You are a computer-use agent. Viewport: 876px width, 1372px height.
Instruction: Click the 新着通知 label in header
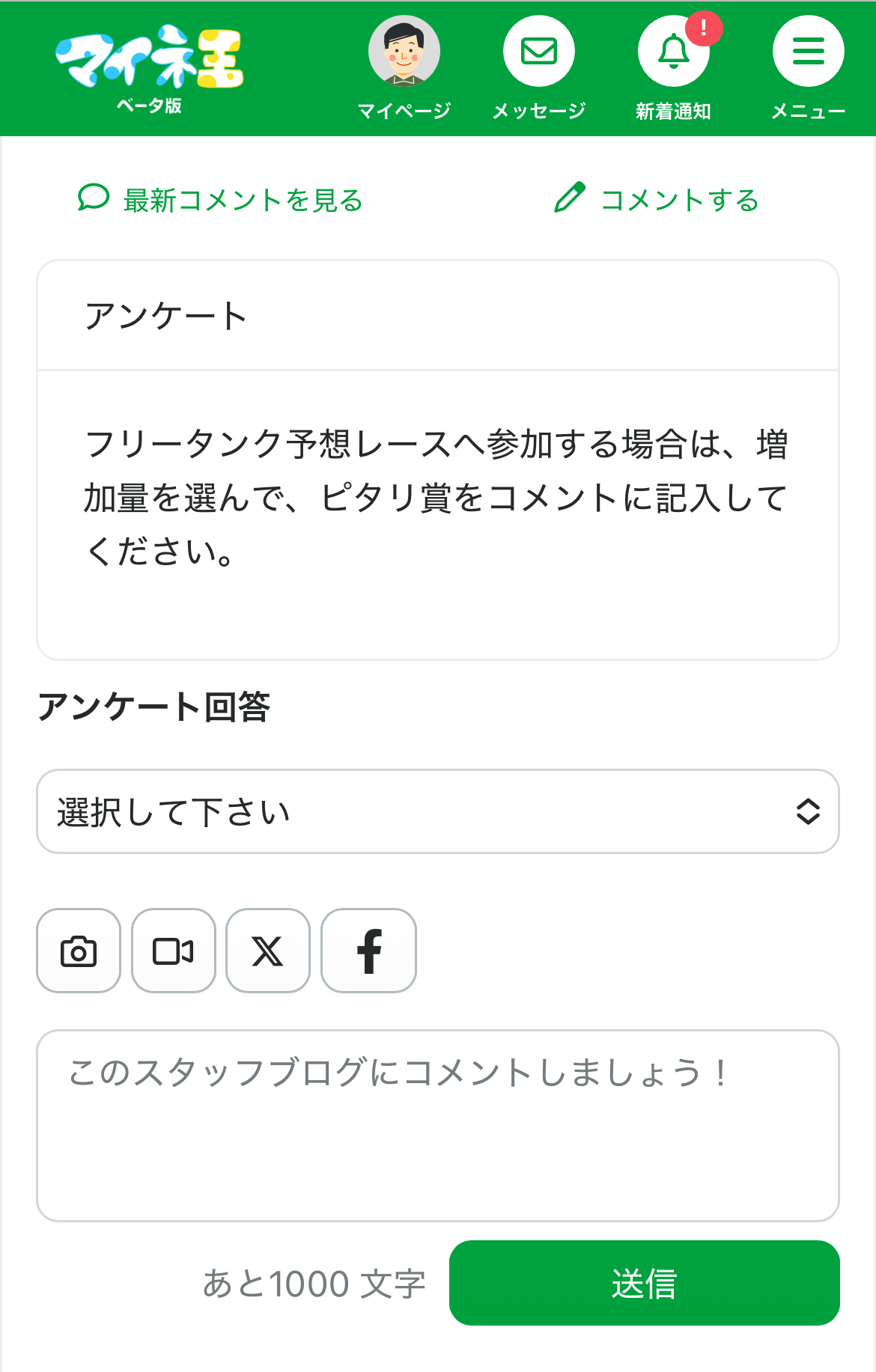coord(673,112)
